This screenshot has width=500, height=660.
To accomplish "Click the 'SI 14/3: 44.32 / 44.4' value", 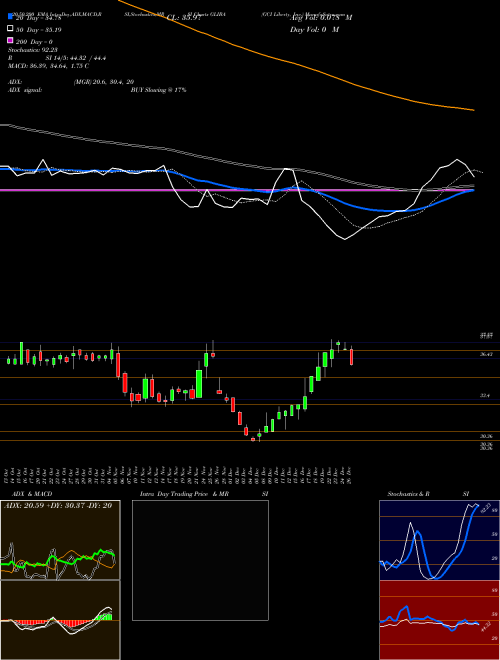I will click(x=76, y=58).
